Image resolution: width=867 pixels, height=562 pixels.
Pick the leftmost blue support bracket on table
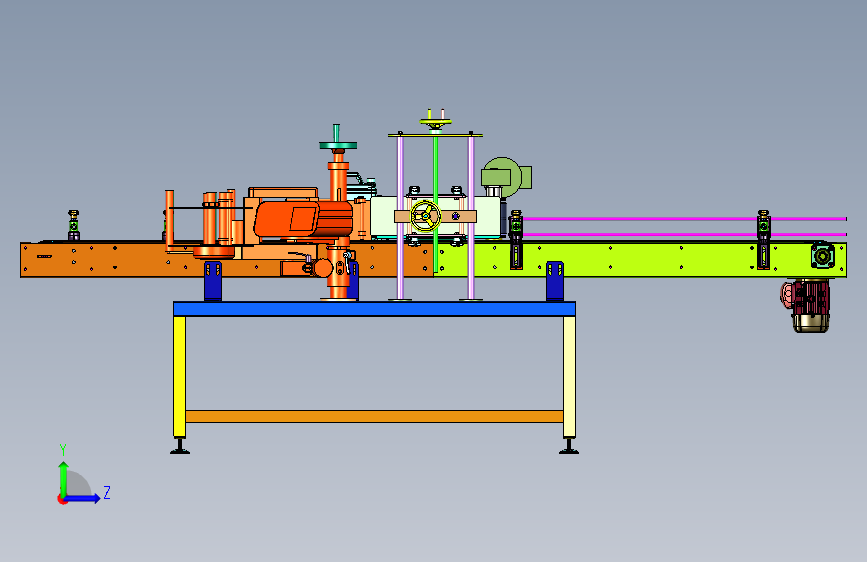tap(213, 282)
